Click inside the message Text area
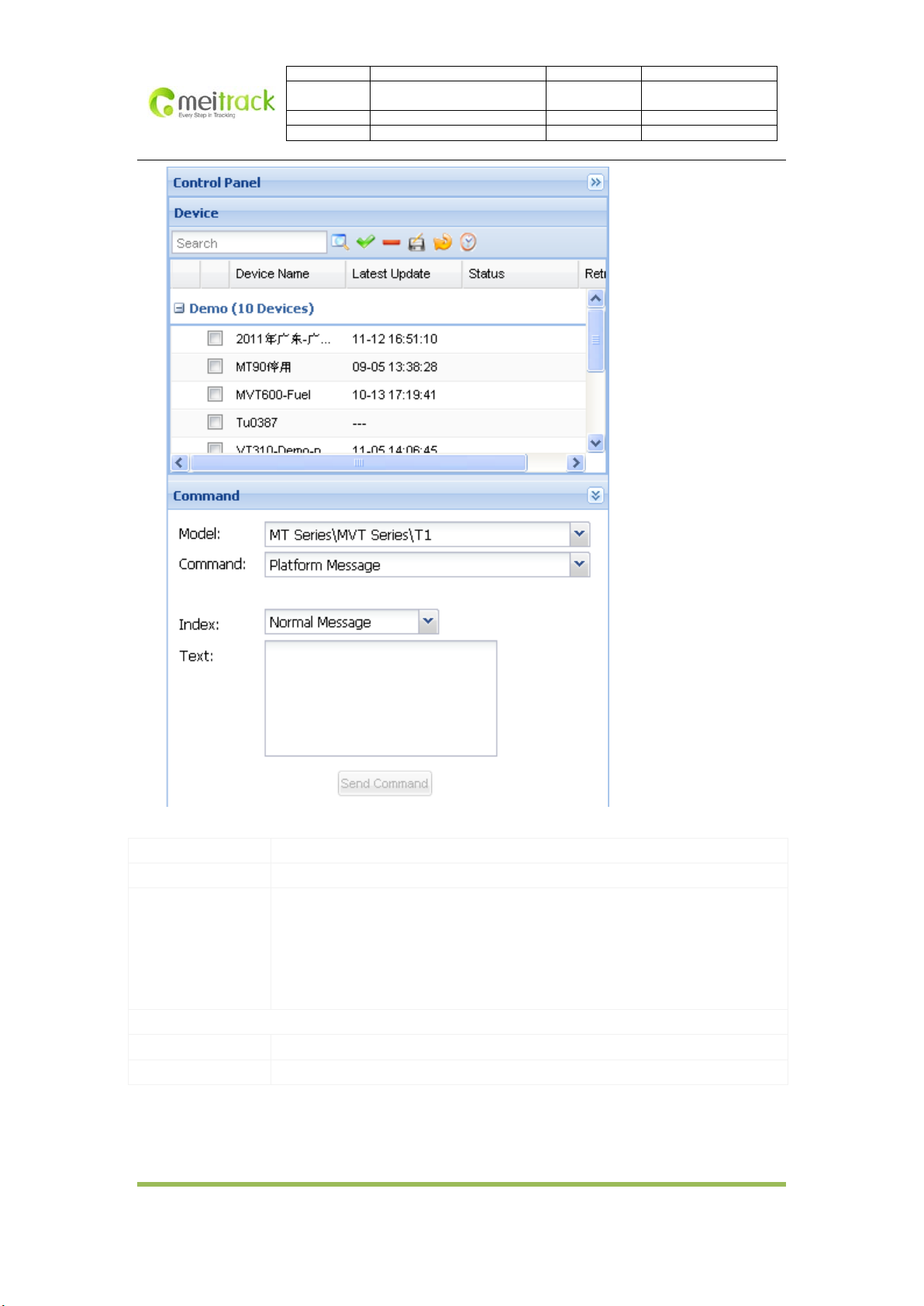This screenshot has width=924, height=1306. [x=381, y=698]
